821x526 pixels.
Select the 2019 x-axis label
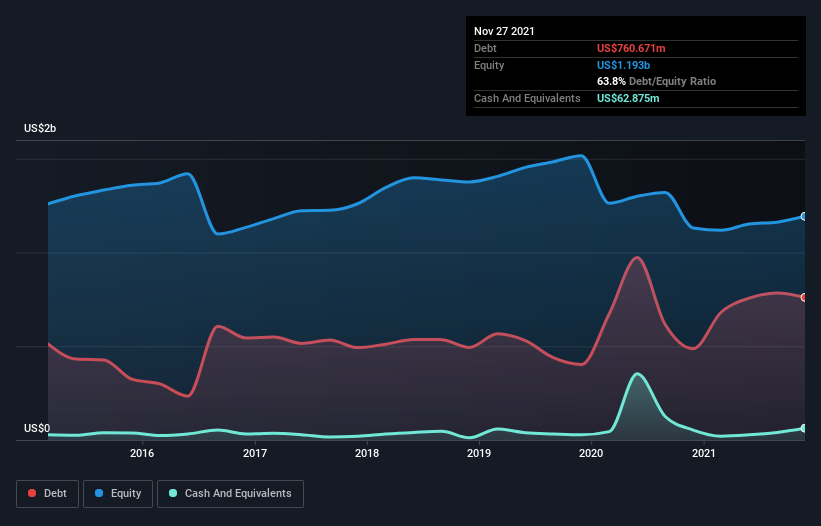click(479, 453)
